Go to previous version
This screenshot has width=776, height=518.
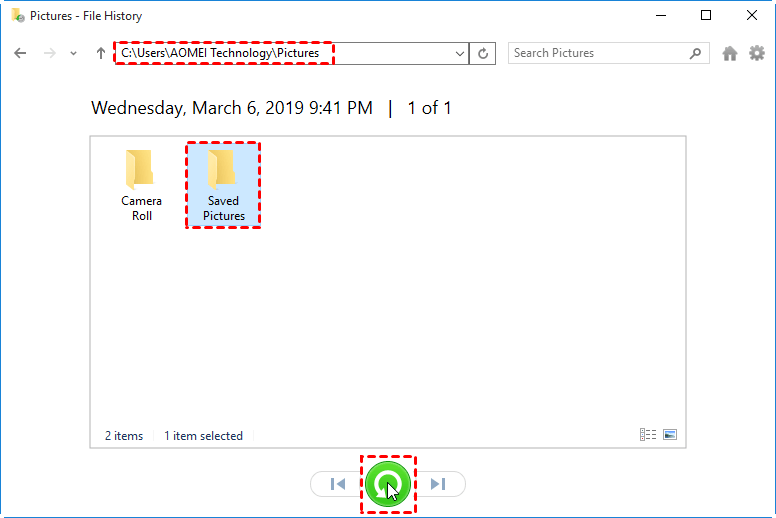coord(338,484)
